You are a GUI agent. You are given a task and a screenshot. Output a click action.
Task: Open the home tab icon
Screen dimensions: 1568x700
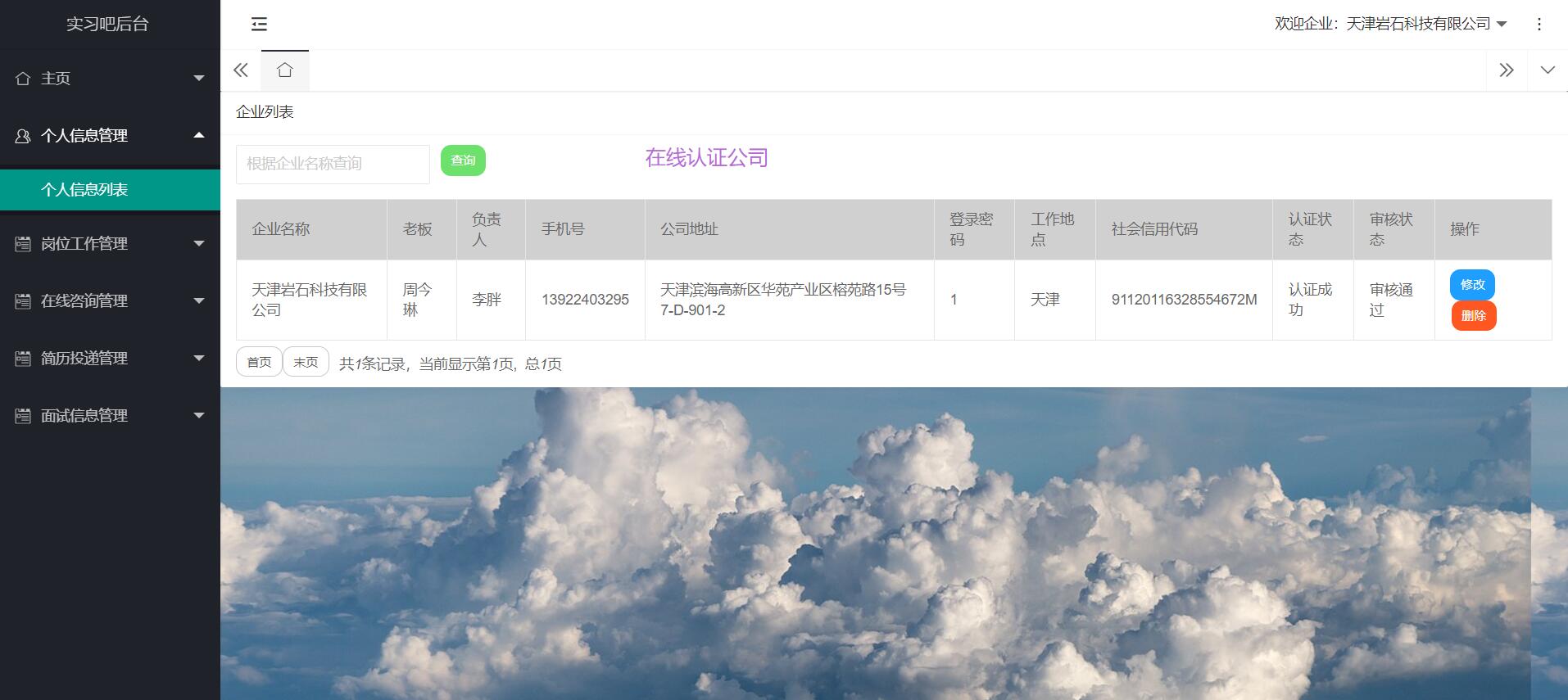[285, 70]
